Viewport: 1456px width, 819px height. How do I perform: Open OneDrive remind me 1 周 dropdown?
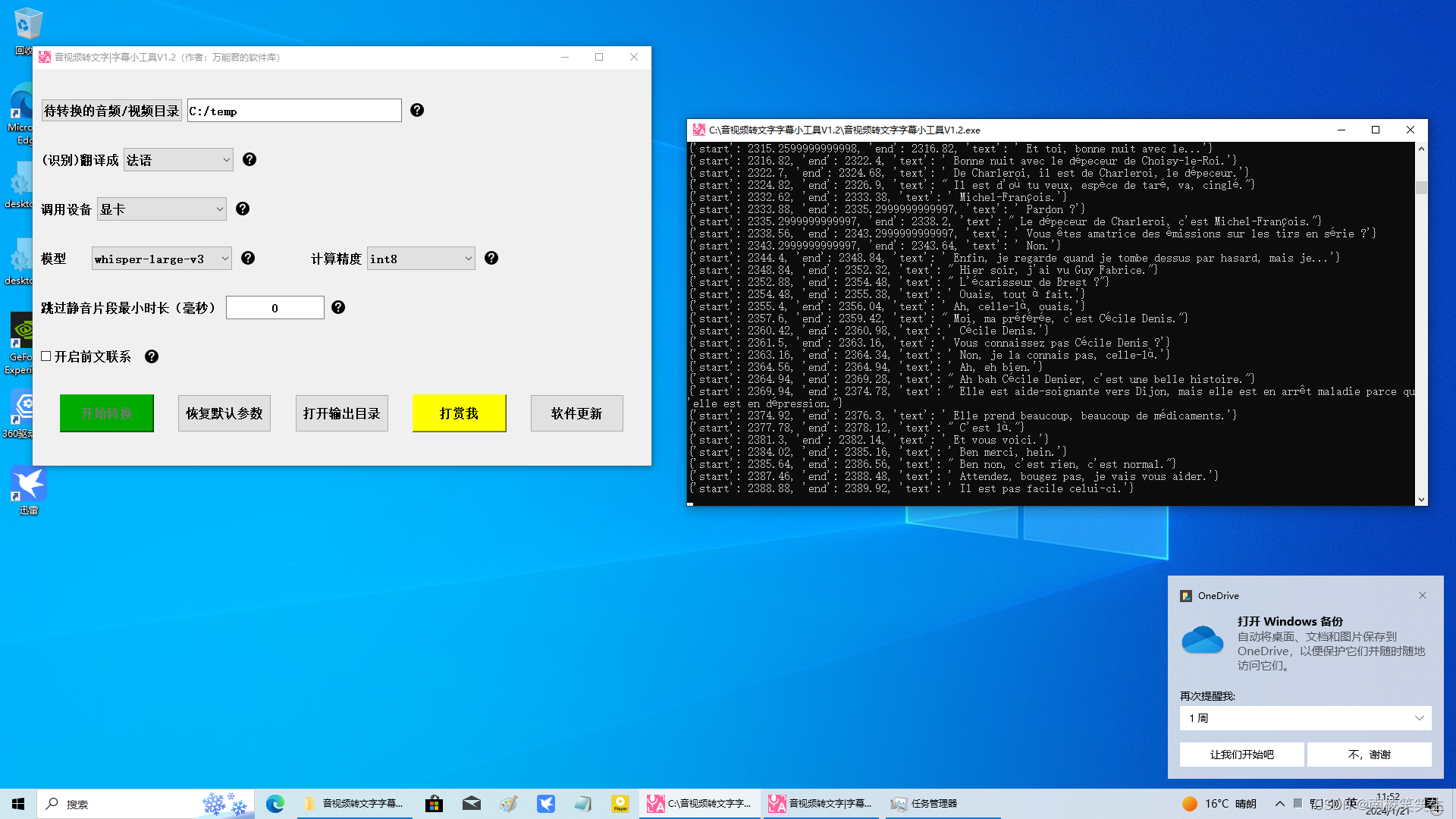click(x=1305, y=718)
